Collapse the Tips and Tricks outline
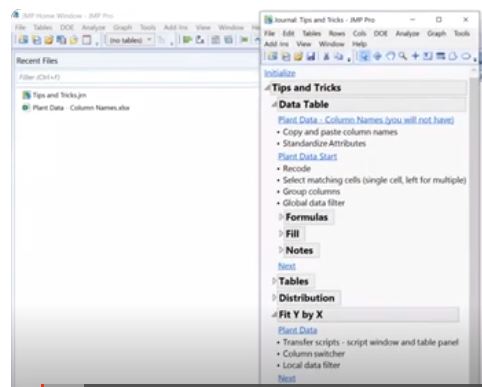 click(268, 88)
